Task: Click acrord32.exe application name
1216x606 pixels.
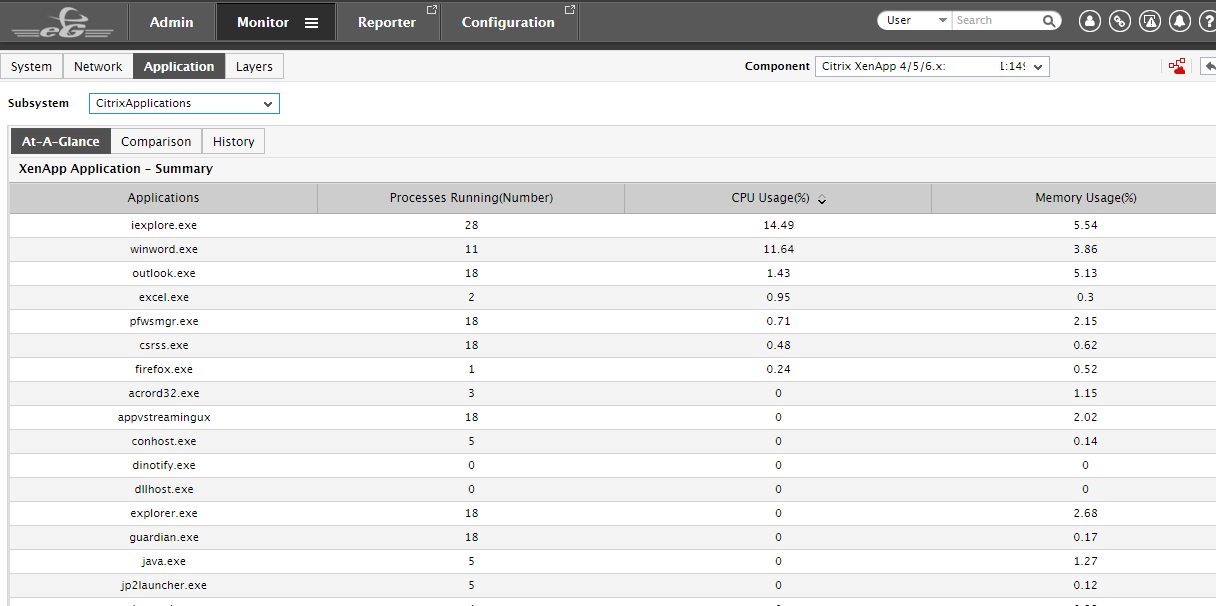Action: pyautogui.click(x=164, y=393)
